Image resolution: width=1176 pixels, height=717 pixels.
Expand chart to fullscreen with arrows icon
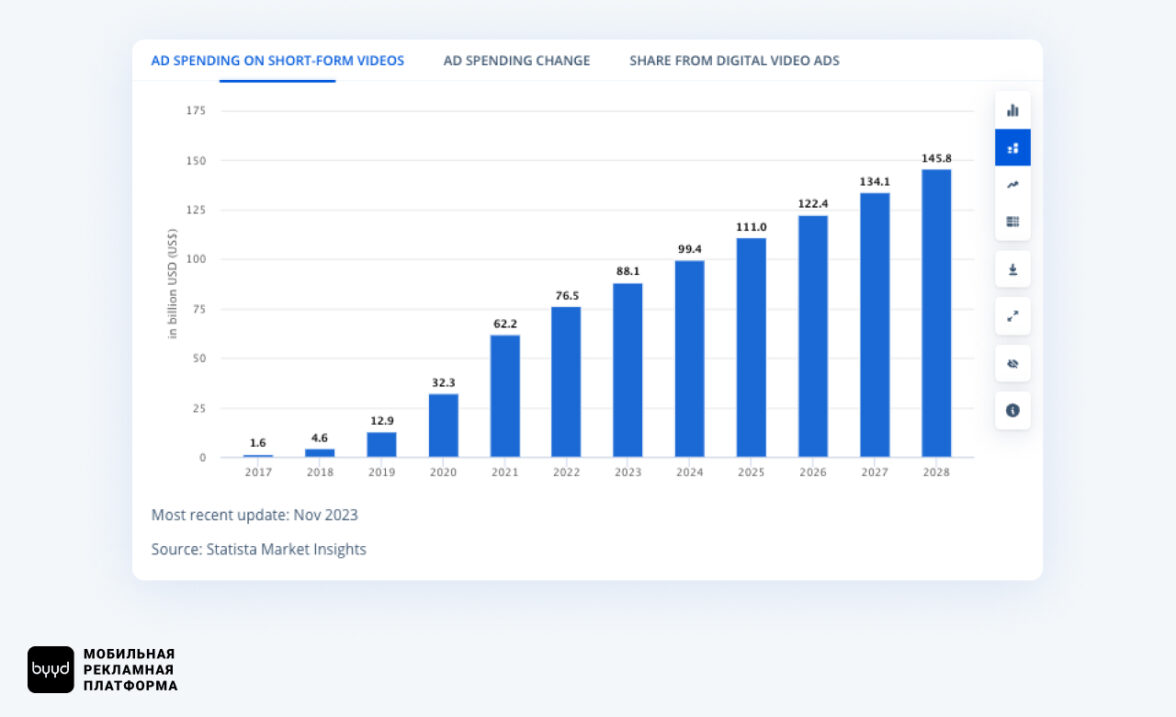click(1012, 316)
